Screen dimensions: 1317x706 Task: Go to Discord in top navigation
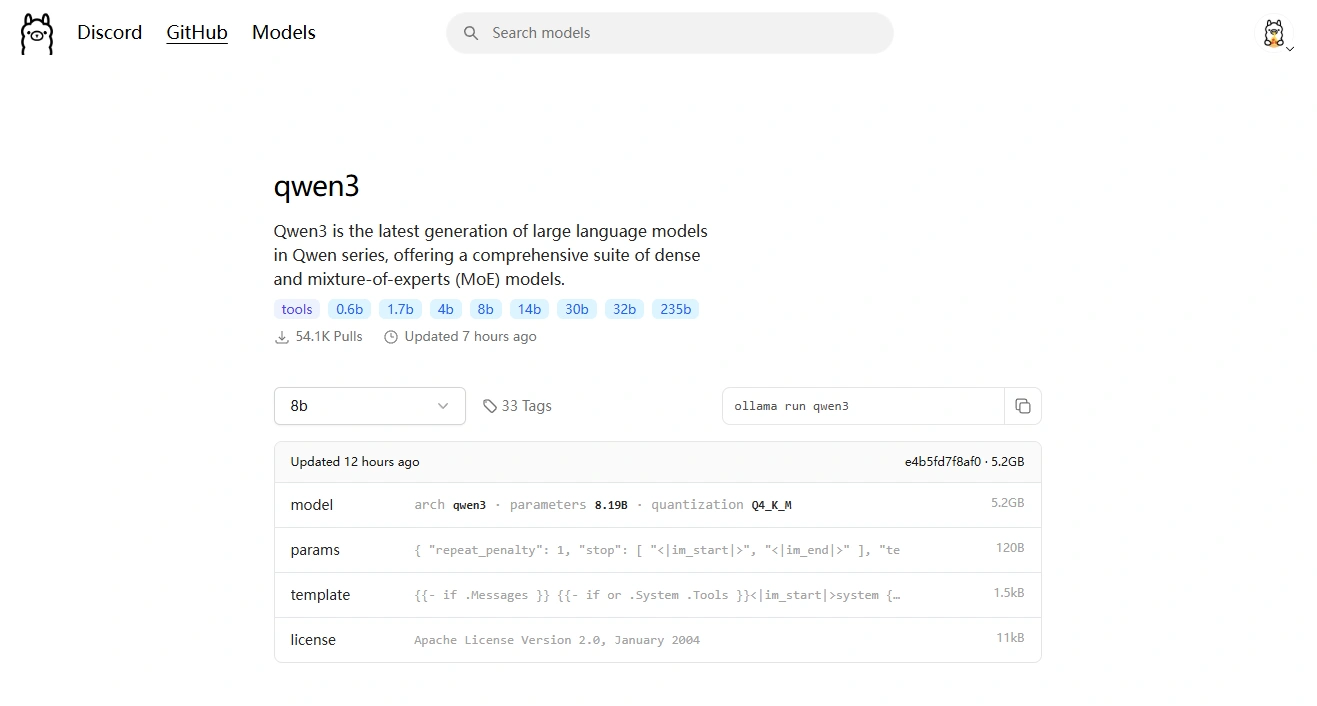tap(110, 32)
